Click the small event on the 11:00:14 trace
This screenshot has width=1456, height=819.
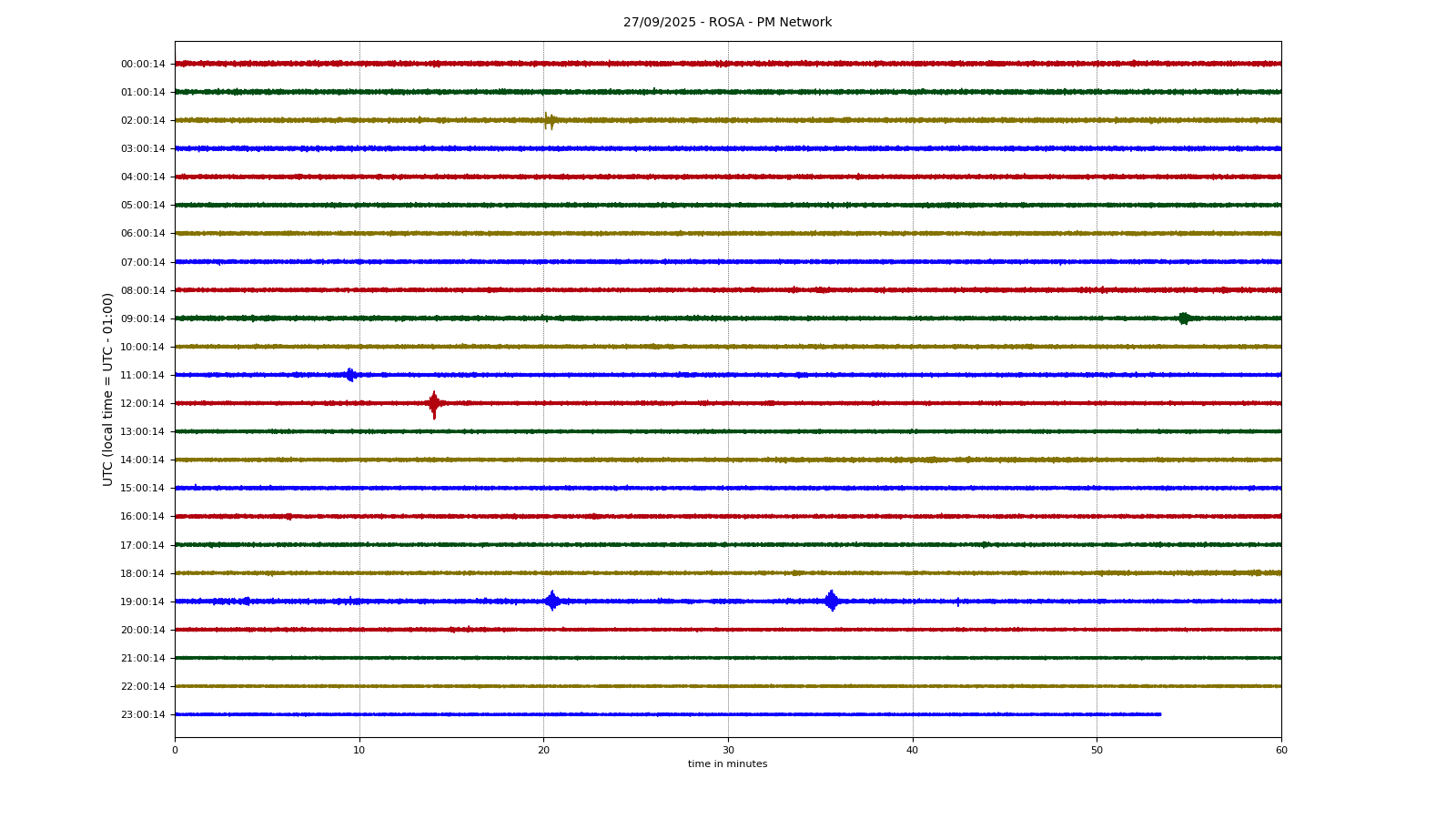click(350, 375)
